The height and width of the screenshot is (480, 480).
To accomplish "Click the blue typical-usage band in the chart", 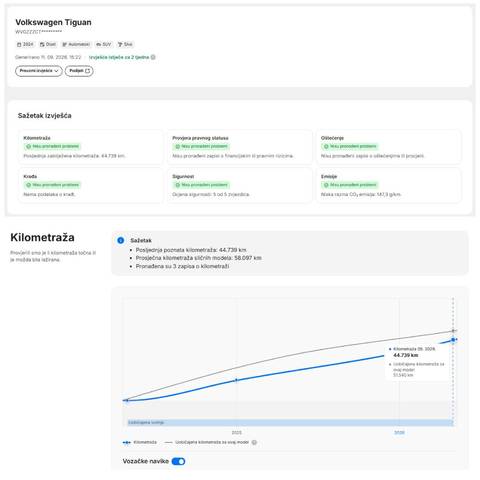I will [x=289, y=423].
